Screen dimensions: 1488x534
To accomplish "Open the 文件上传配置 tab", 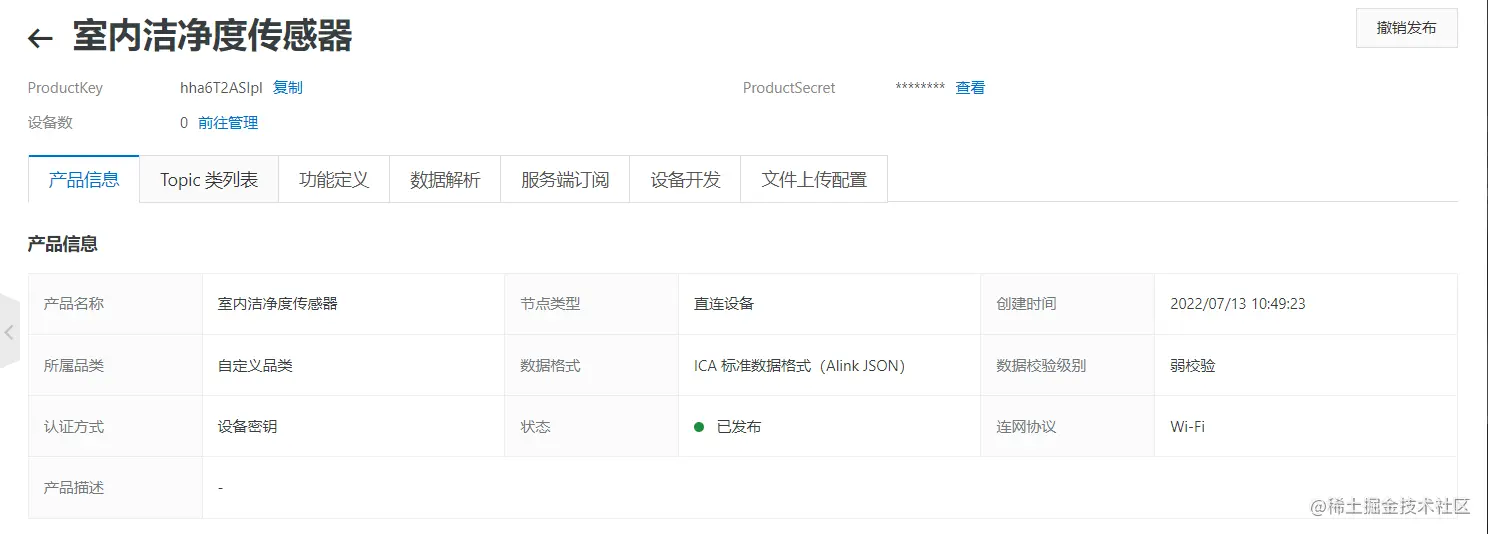I will click(x=814, y=180).
